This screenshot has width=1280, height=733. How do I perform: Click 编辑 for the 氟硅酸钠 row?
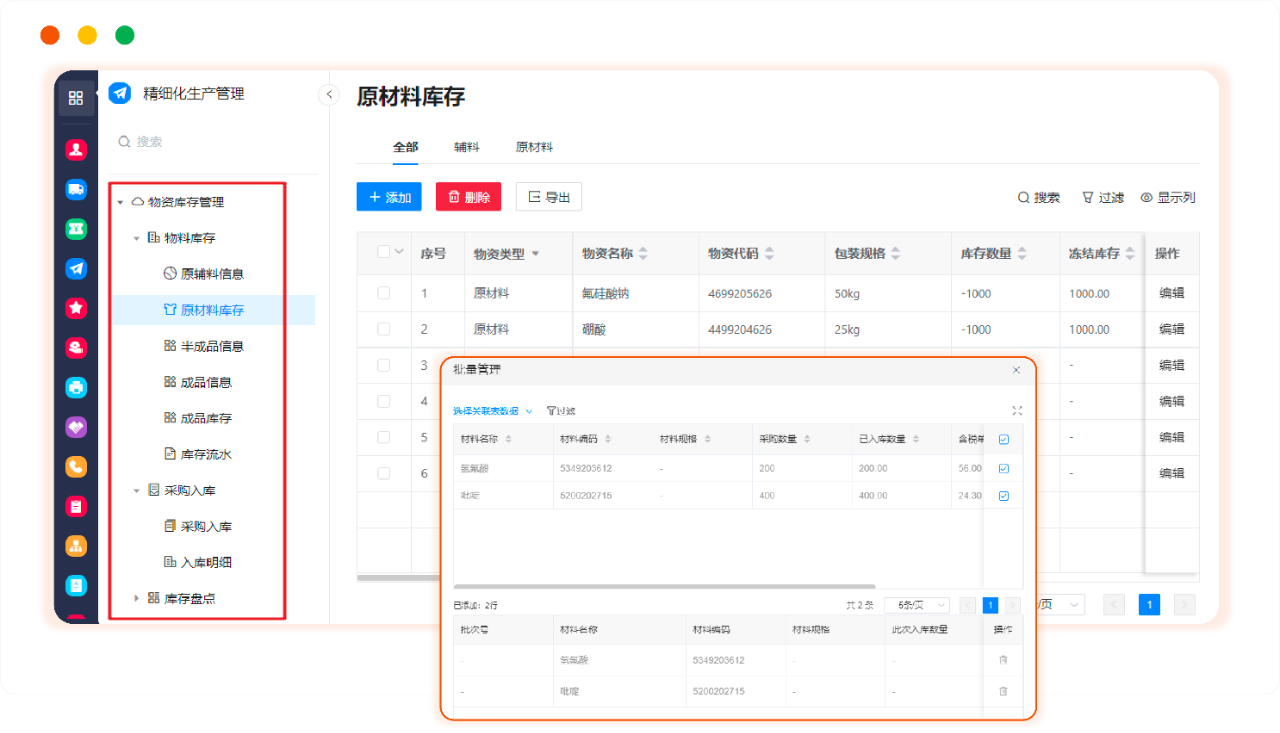pos(1172,293)
